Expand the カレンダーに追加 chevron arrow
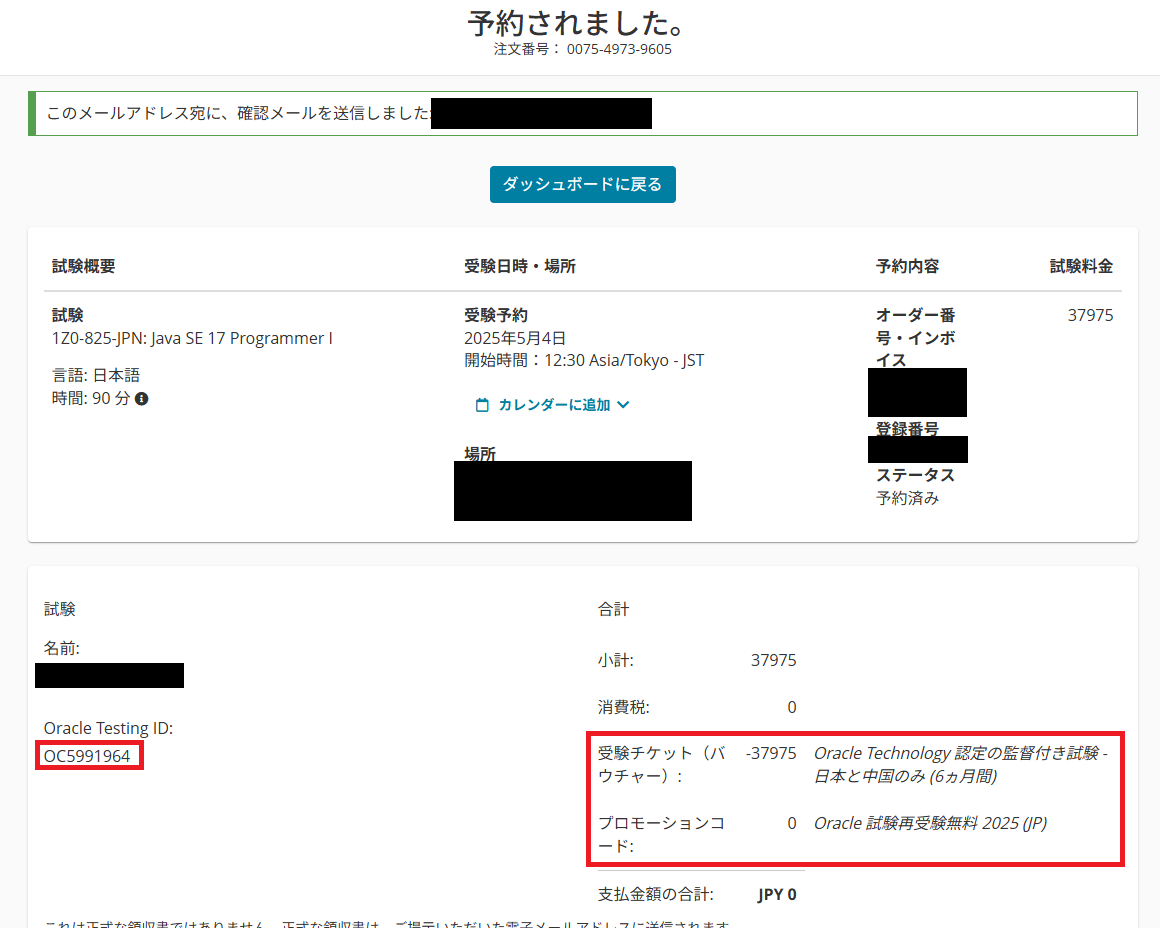Screen dimensions: 1160x928 (623, 405)
